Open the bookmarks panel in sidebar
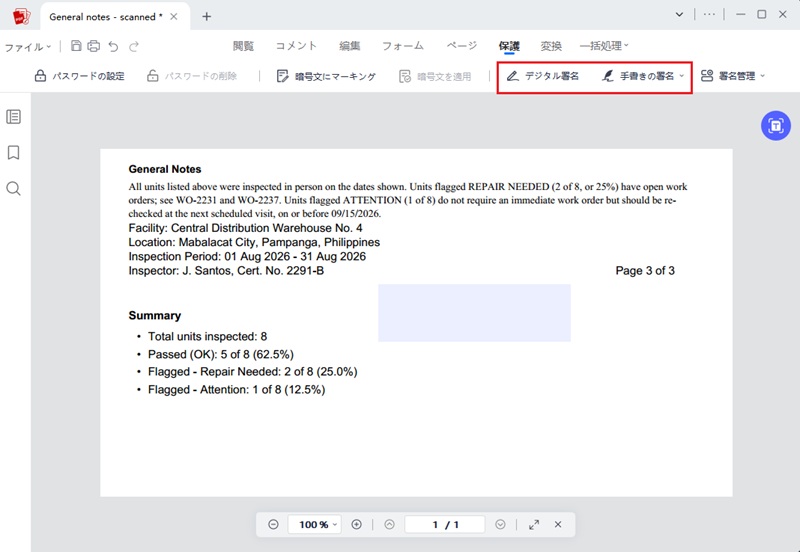800x552 pixels. click(x=14, y=153)
